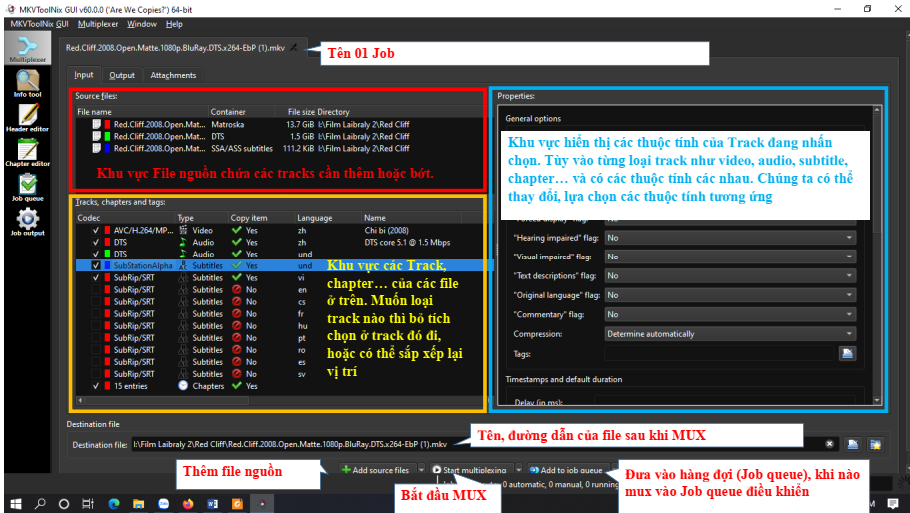910x513 pixels.
Task: Expand the arrow next to Add source files
Action: [x=422, y=469]
